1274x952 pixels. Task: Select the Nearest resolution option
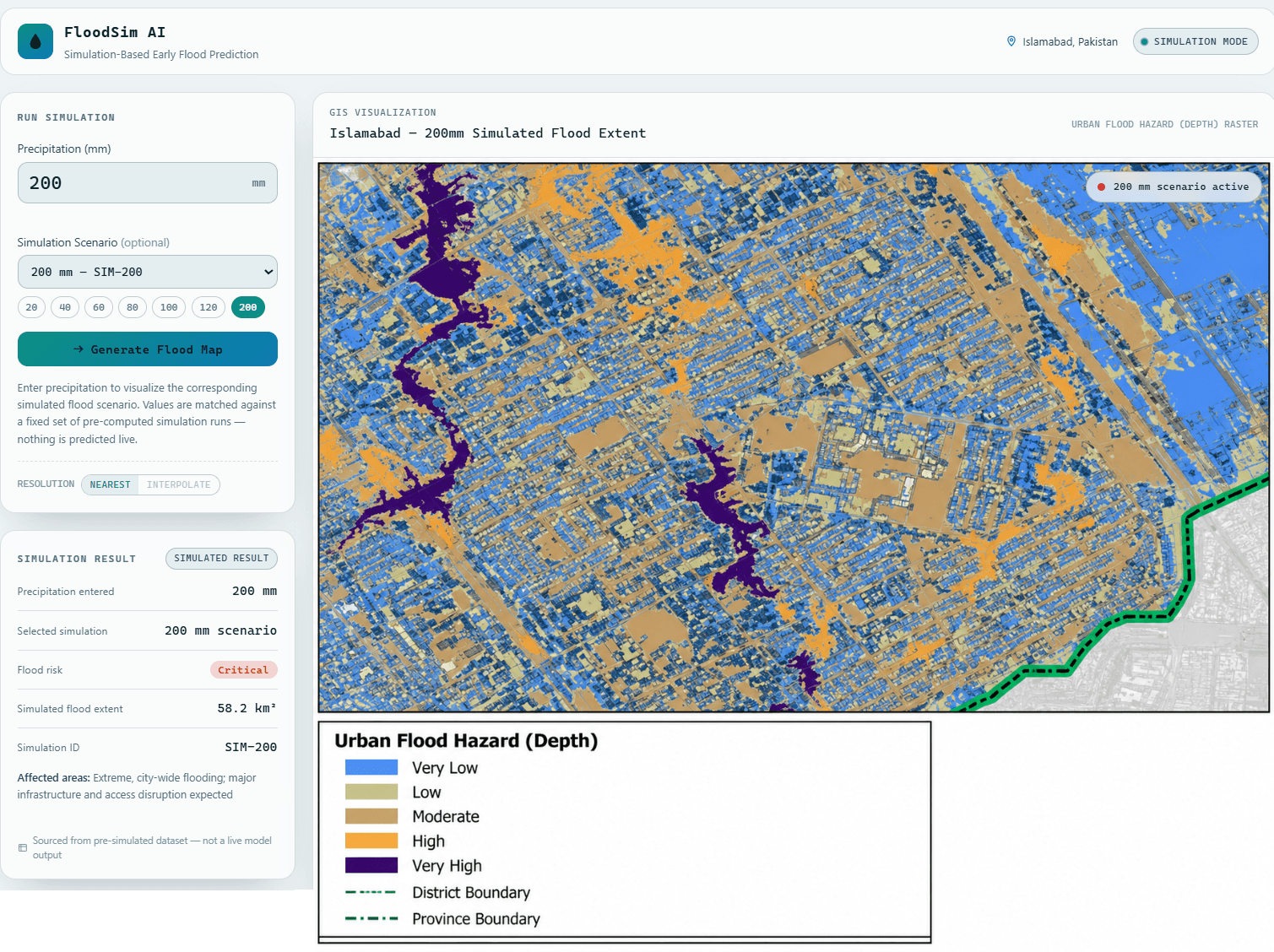(111, 484)
